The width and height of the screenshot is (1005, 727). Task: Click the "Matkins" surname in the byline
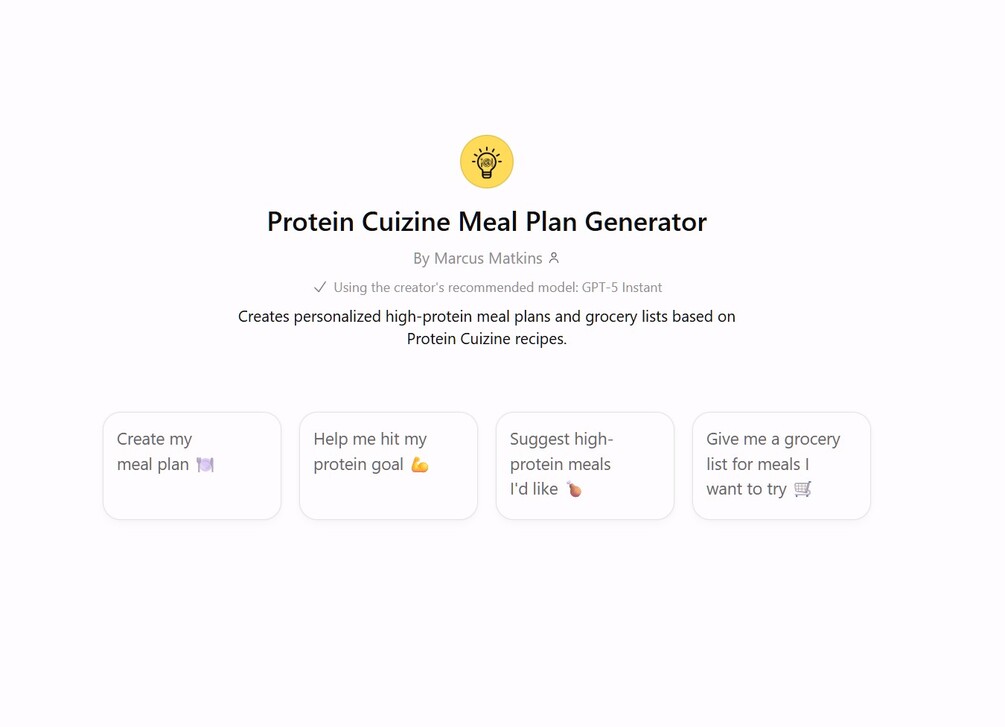coord(514,258)
